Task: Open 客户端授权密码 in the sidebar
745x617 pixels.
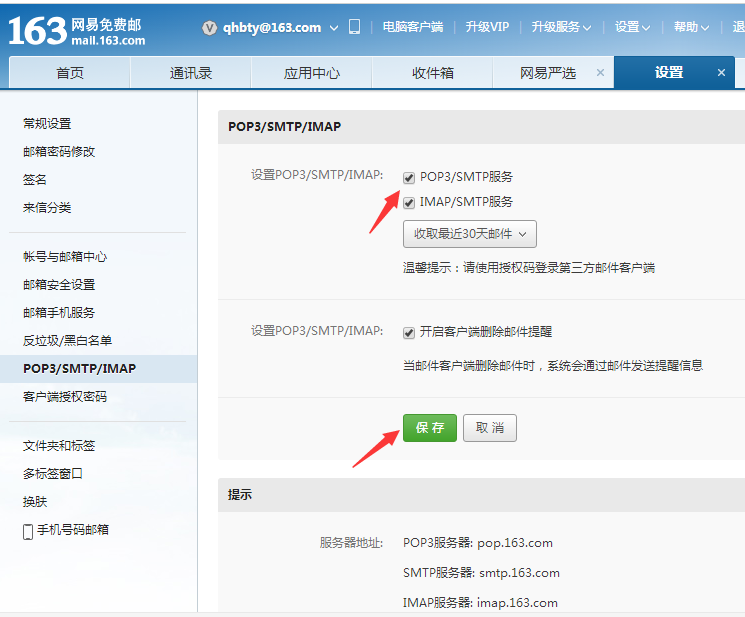Action: click(x=65, y=397)
